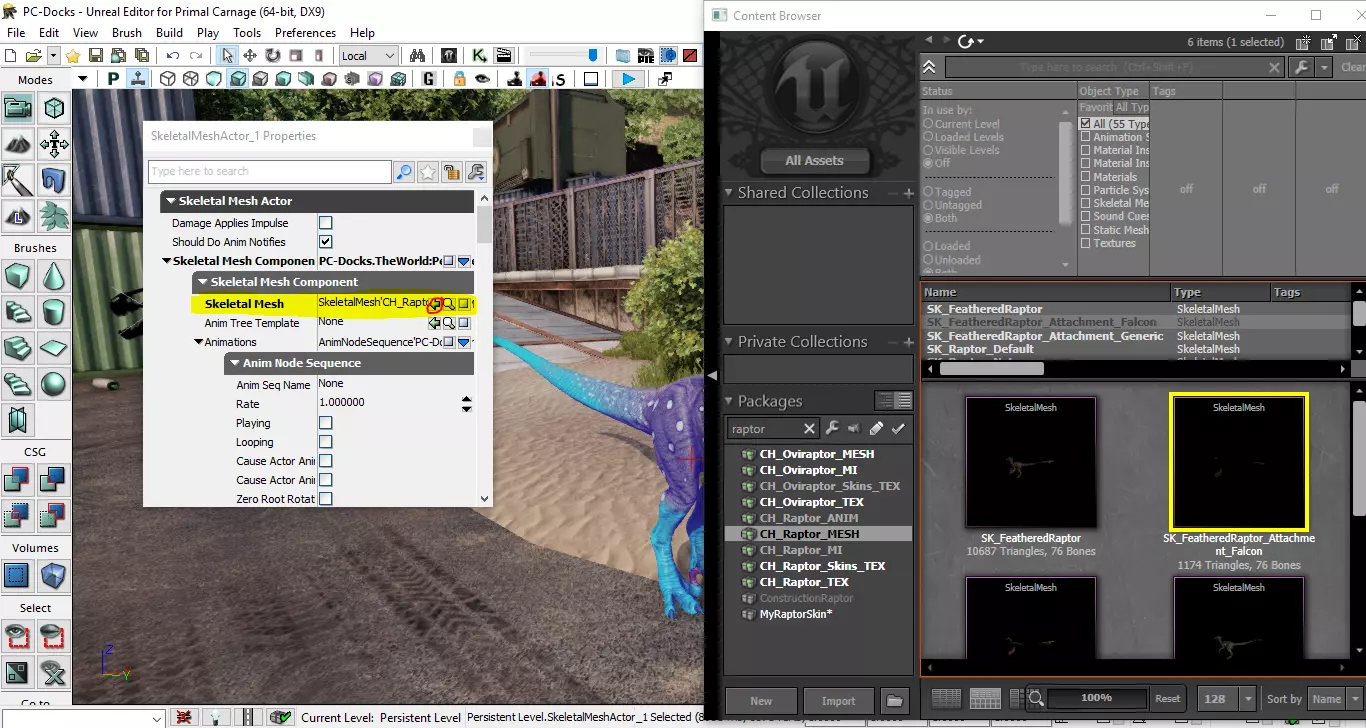
Task: Clear the raptor filter with X icon
Action: pyautogui.click(x=809, y=429)
